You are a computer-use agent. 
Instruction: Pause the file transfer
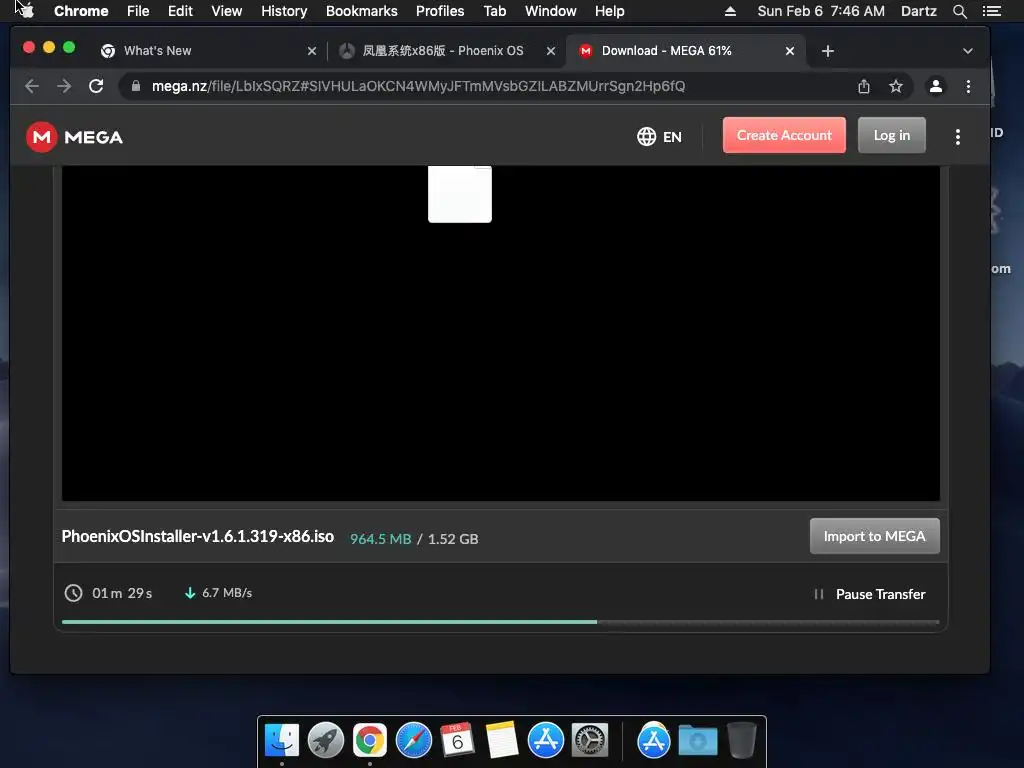click(870, 594)
